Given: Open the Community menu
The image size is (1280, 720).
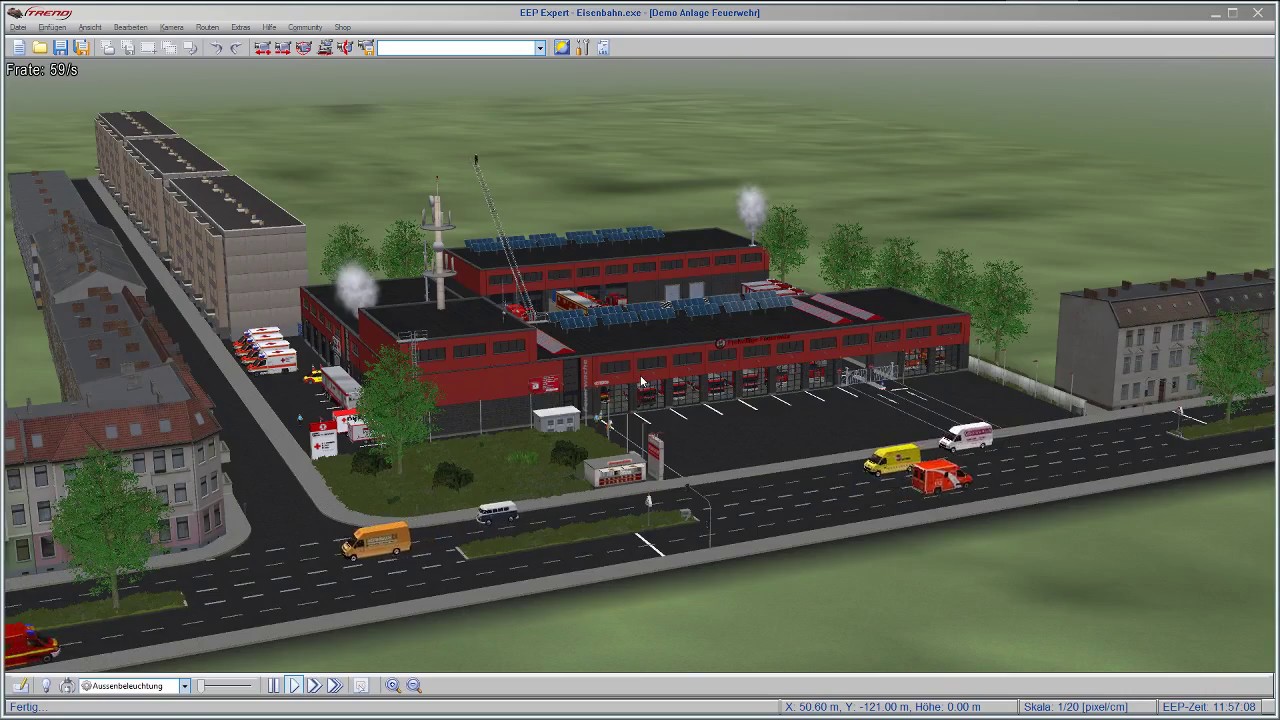Looking at the screenshot, I should 305,27.
